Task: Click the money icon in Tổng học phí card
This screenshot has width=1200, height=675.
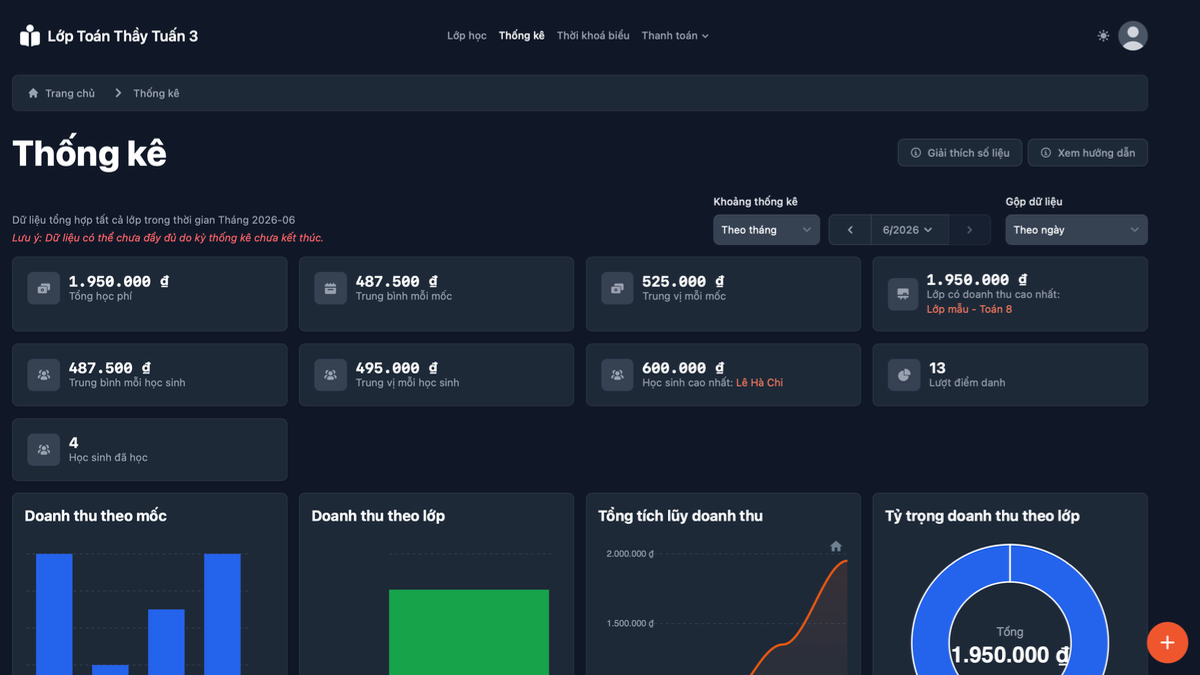Action: point(44,288)
